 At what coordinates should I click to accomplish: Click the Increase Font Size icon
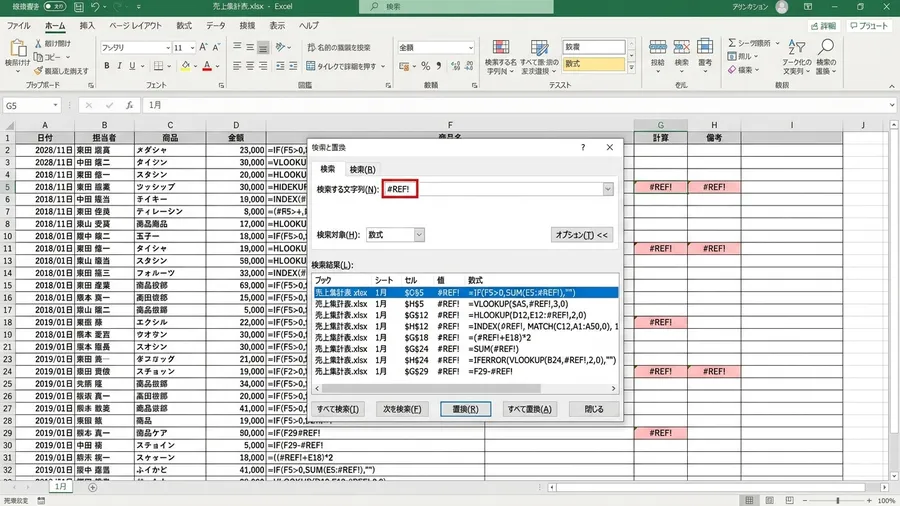(204, 48)
